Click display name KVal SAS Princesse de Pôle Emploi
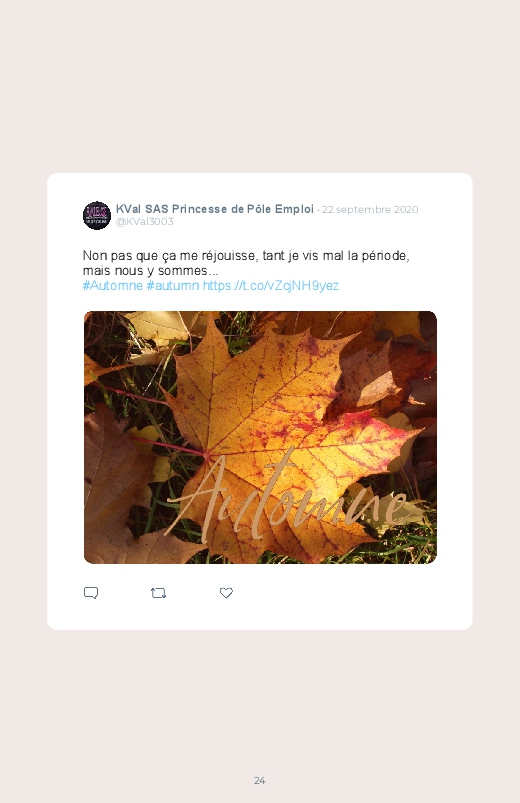The width and height of the screenshot is (520, 803). 215,209
